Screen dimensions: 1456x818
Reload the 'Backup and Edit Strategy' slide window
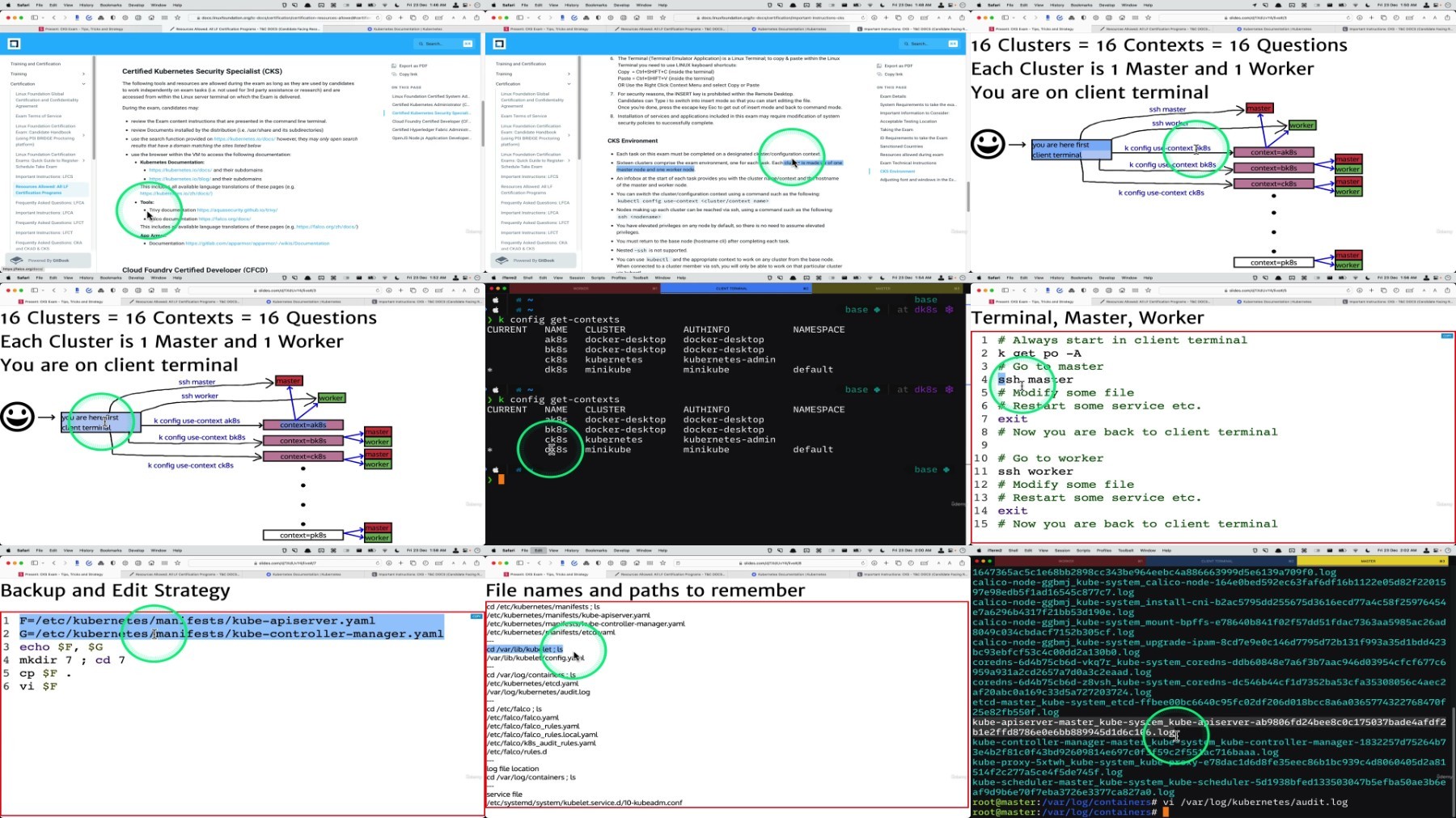(x=379, y=563)
